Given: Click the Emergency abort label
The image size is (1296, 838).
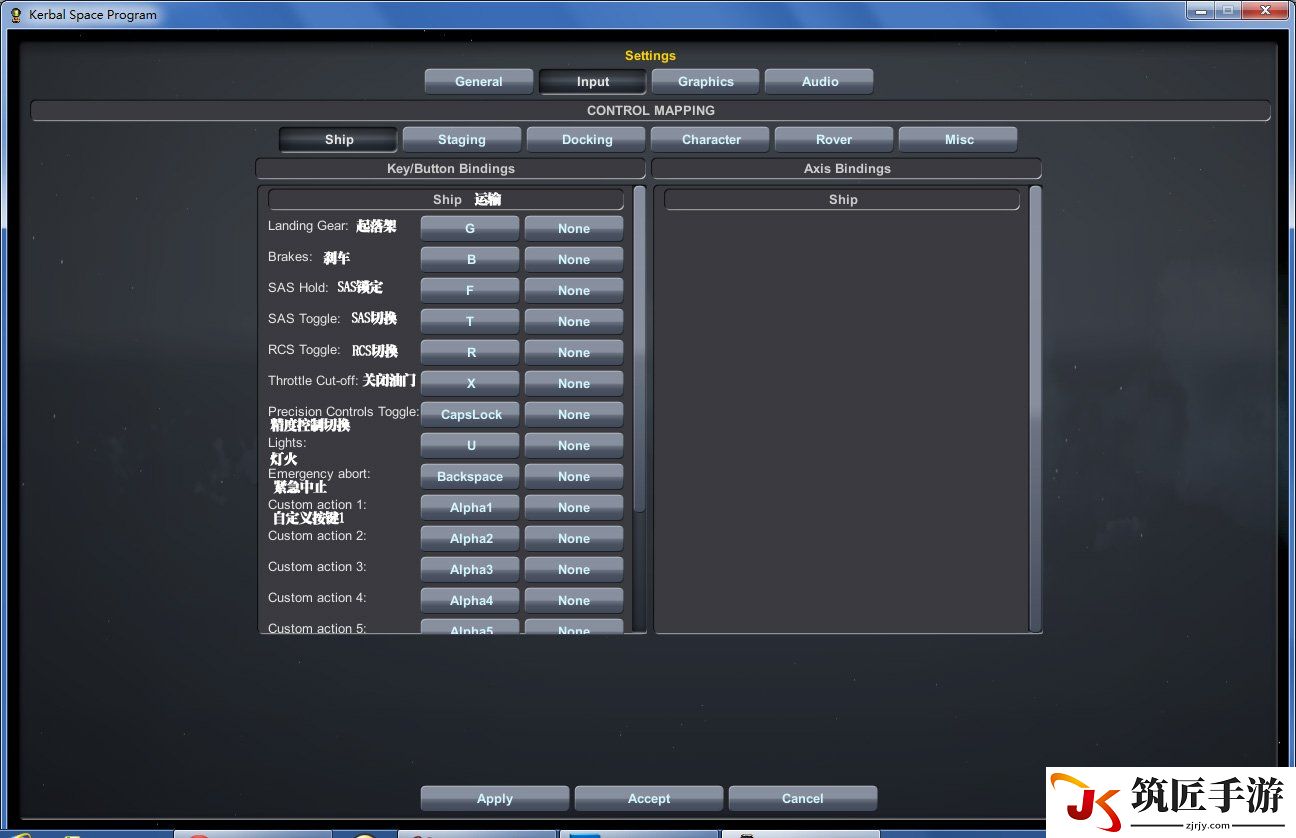Looking at the screenshot, I should click(319, 474).
